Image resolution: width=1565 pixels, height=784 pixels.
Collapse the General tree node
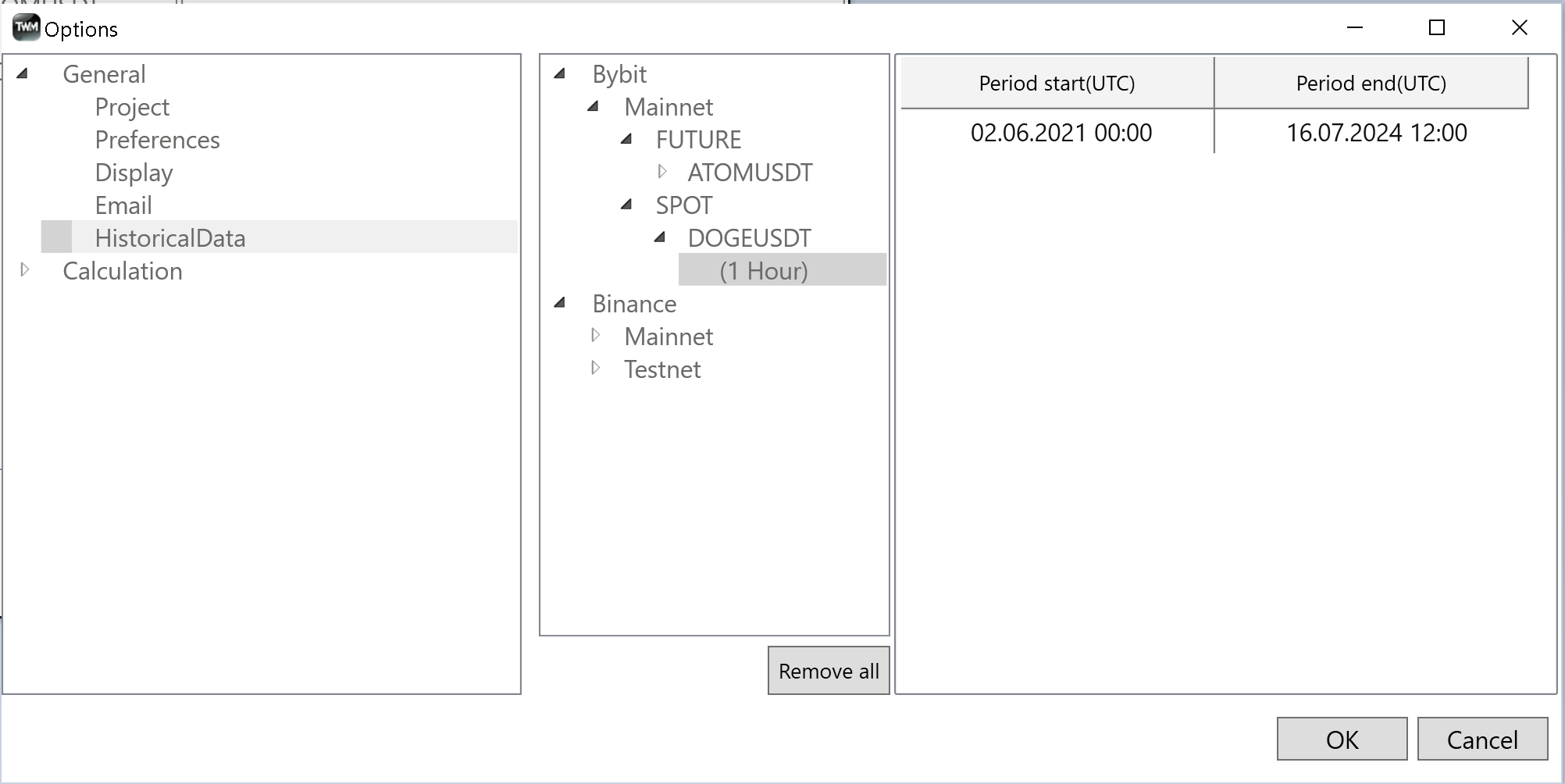tap(23, 73)
